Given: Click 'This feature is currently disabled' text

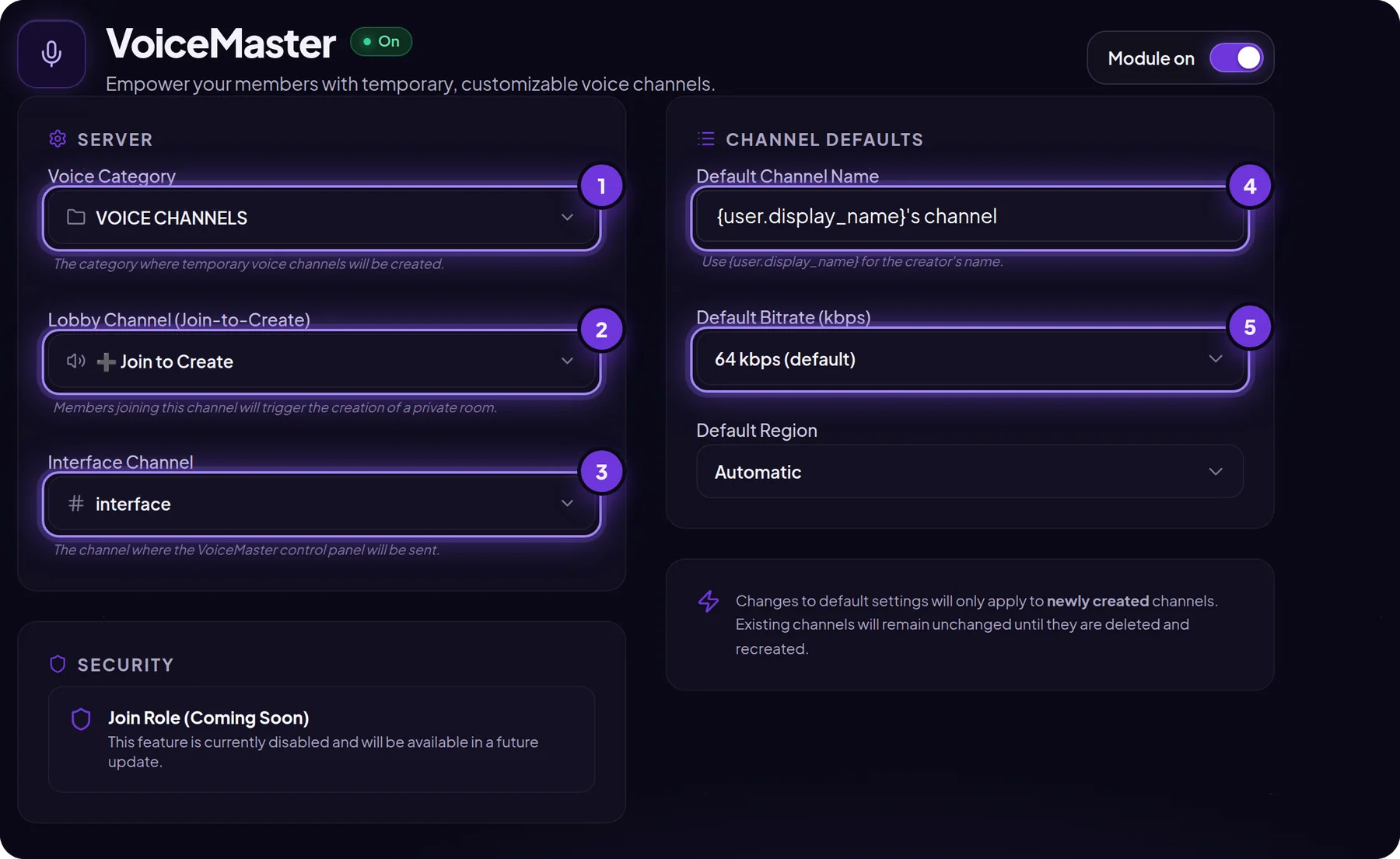Looking at the screenshot, I should pyautogui.click(x=323, y=752).
